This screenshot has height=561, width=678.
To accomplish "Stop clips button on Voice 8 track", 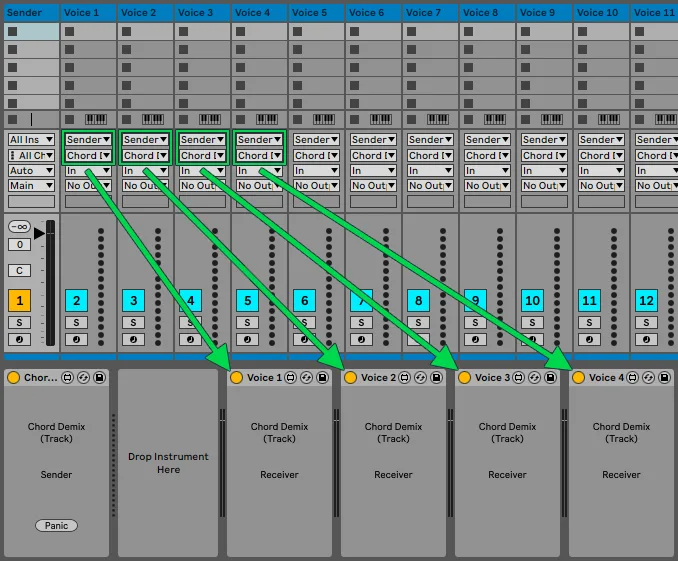I will [x=469, y=119].
